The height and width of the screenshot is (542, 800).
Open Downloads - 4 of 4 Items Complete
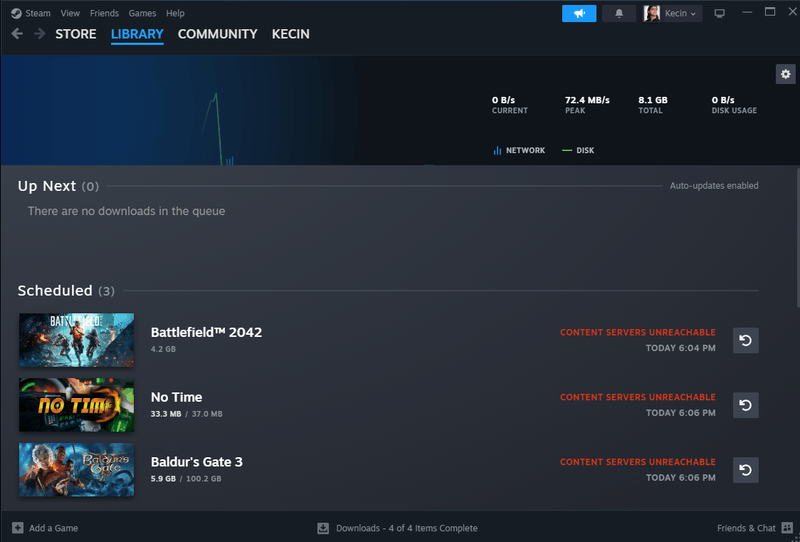[407, 528]
